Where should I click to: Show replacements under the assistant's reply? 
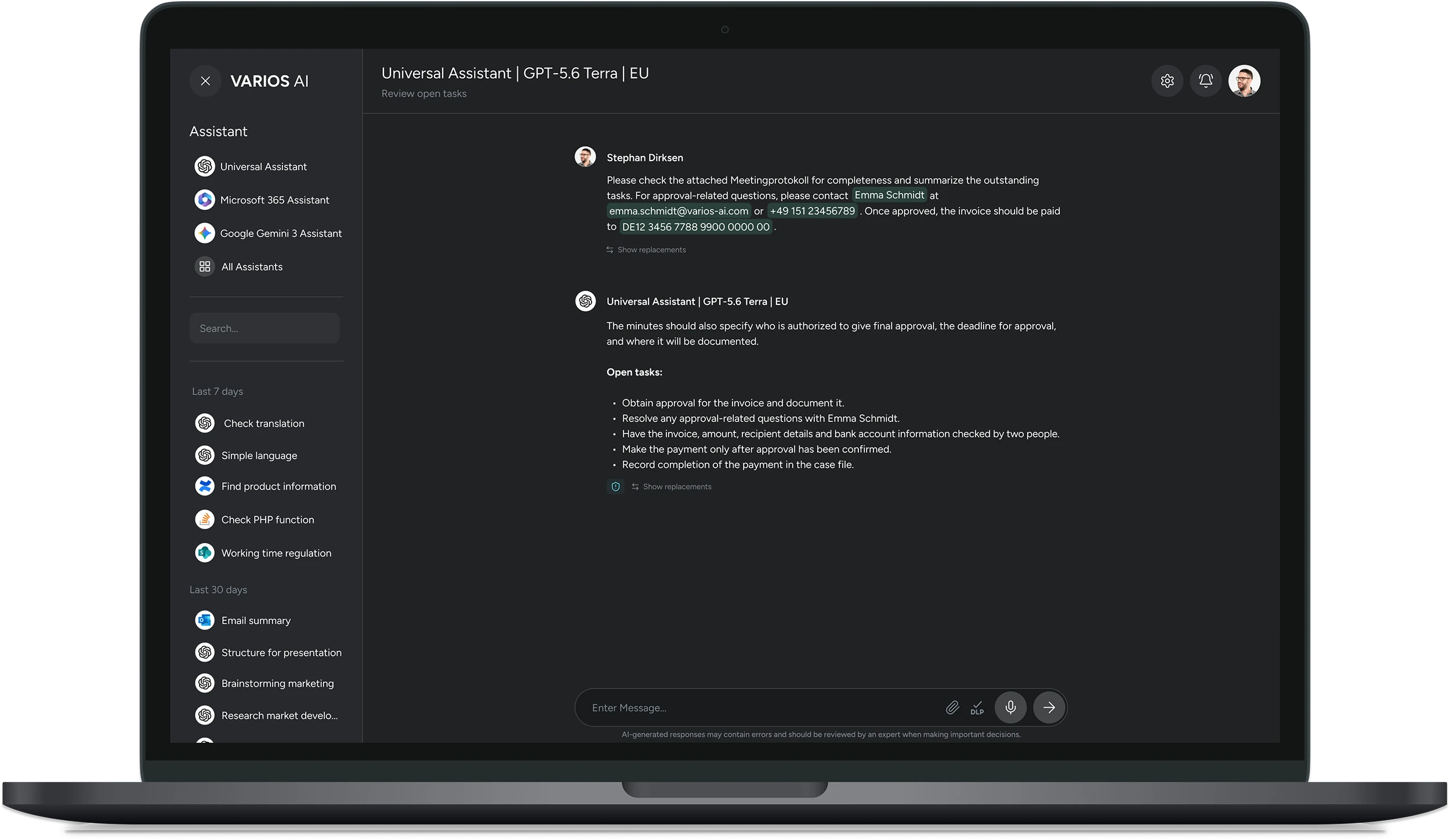coord(672,487)
